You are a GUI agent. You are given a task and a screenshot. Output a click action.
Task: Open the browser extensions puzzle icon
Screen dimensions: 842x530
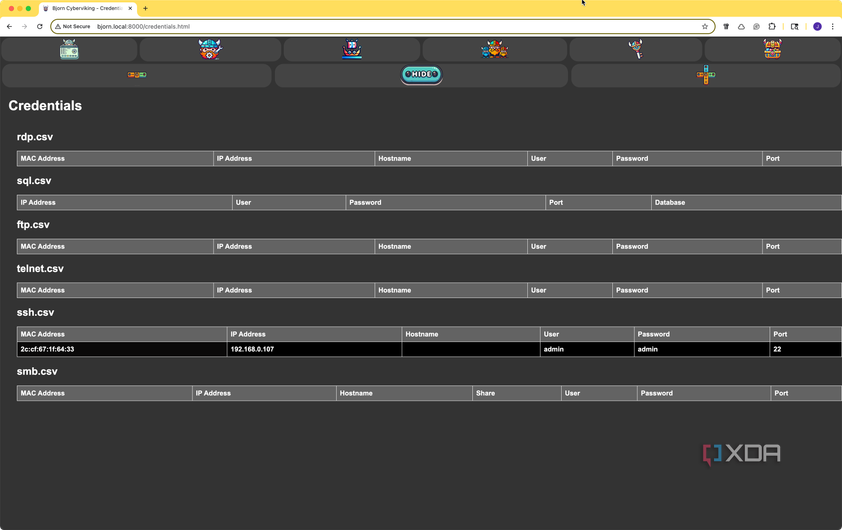point(772,26)
